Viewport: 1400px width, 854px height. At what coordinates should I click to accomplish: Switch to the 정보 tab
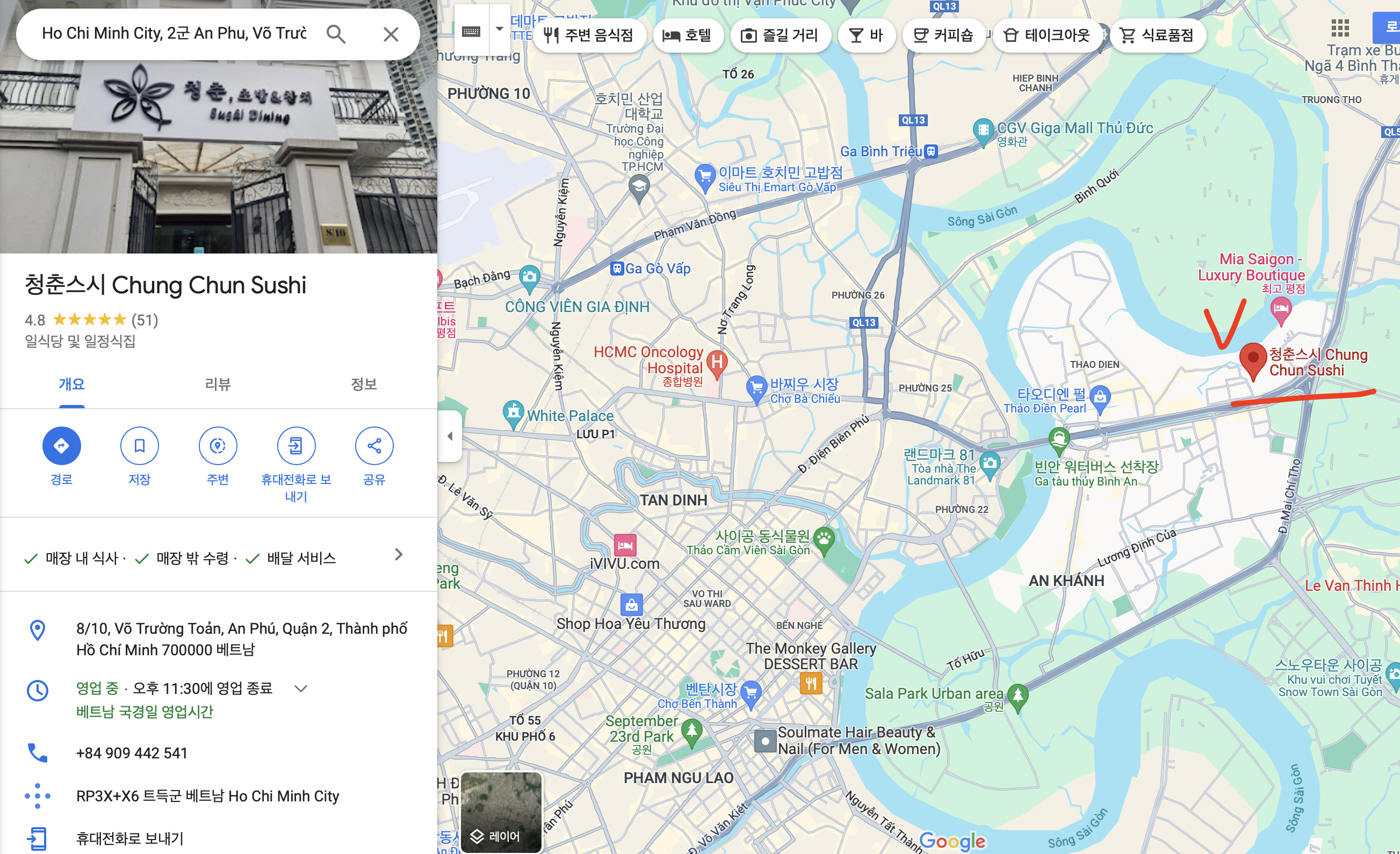pos(364,384)
